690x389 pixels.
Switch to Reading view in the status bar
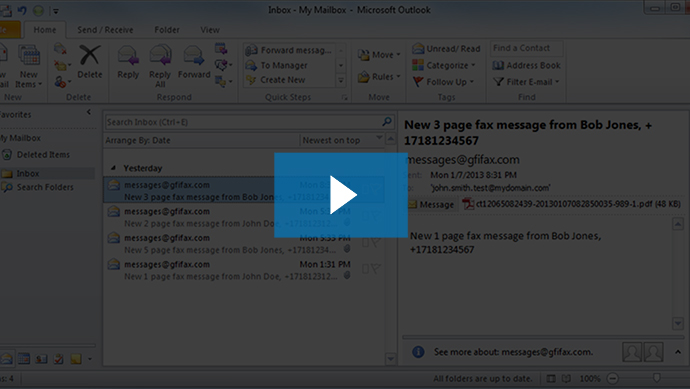(x=566, y=378)
